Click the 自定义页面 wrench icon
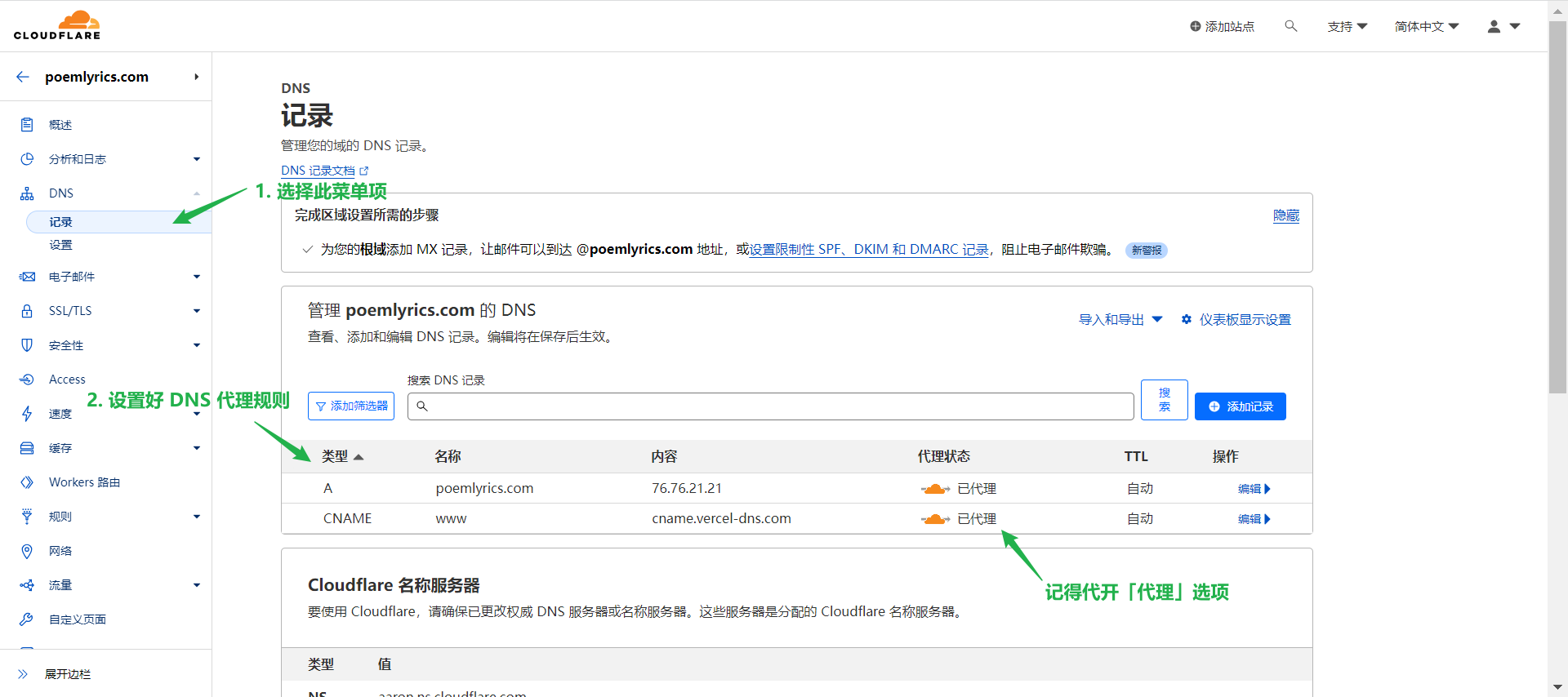Viewport: 1568px width, 697px height. [27, 619]
